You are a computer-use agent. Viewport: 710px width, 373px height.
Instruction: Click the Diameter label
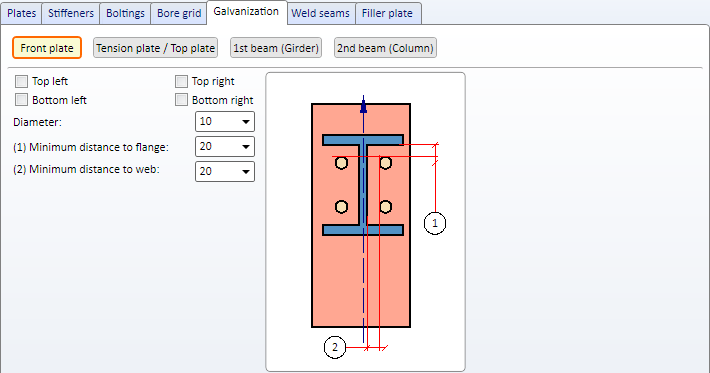point(37,122)
